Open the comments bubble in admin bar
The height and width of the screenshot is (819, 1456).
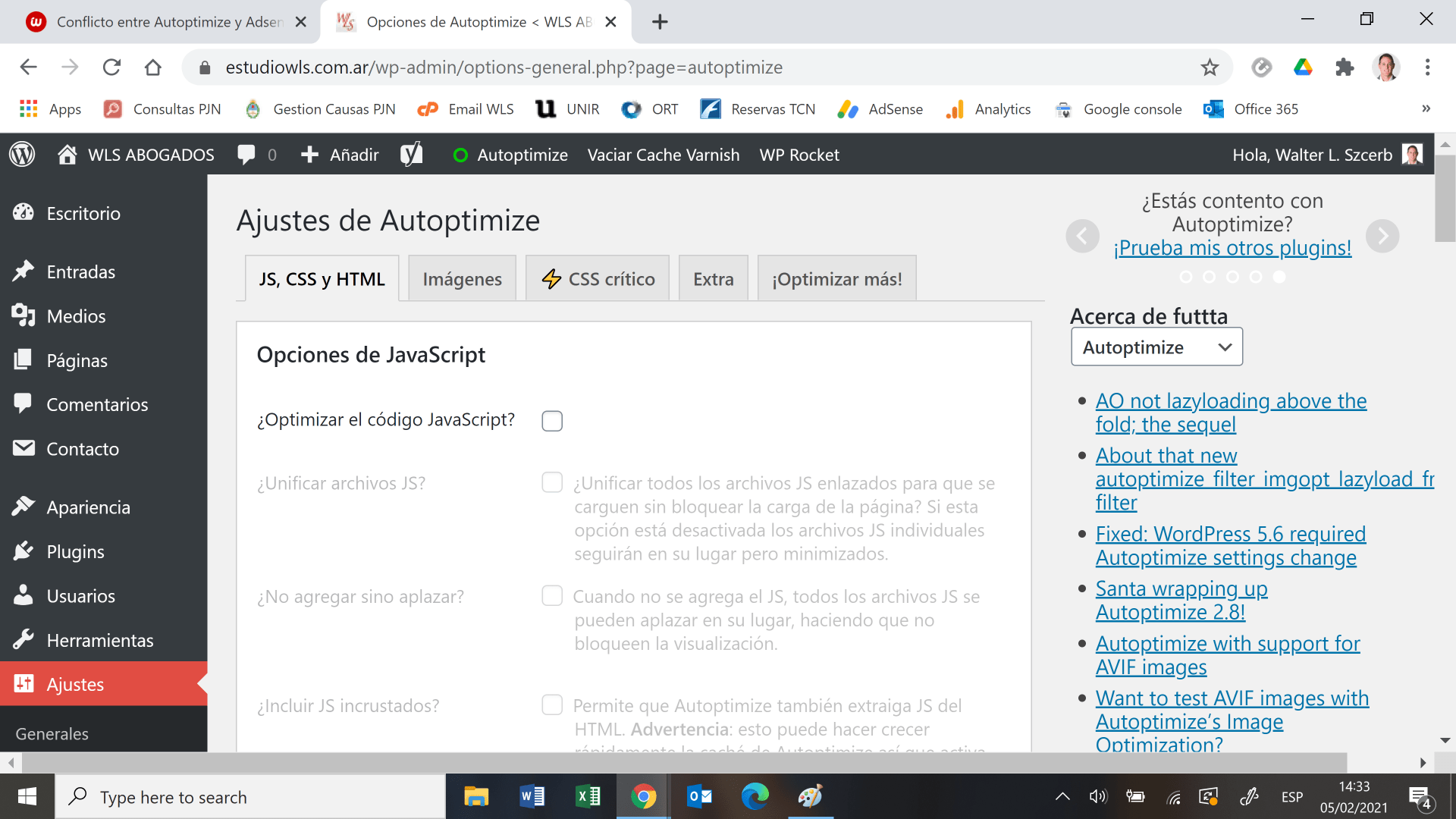click(246, 155)
